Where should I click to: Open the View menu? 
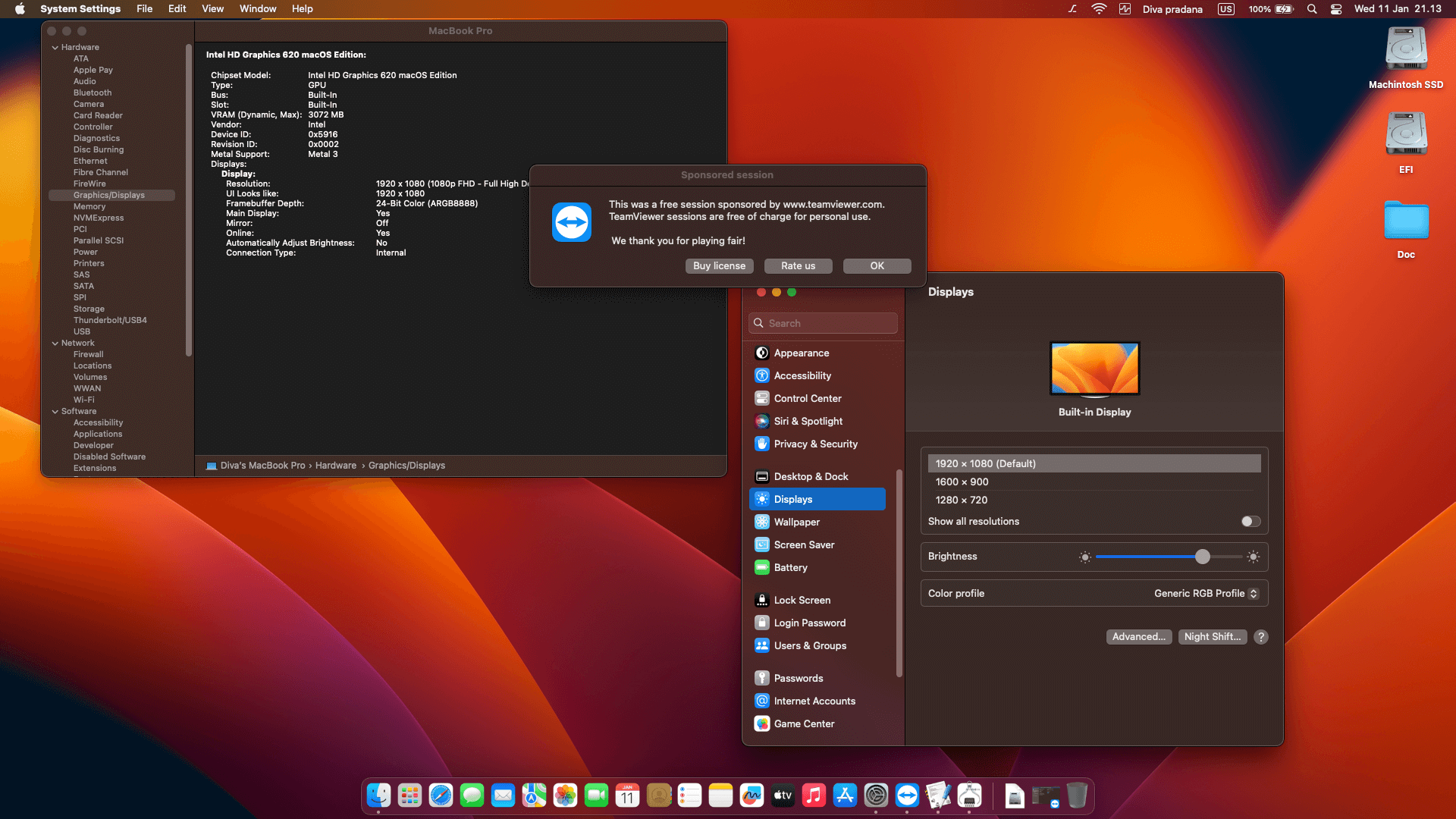pos(212,9)
